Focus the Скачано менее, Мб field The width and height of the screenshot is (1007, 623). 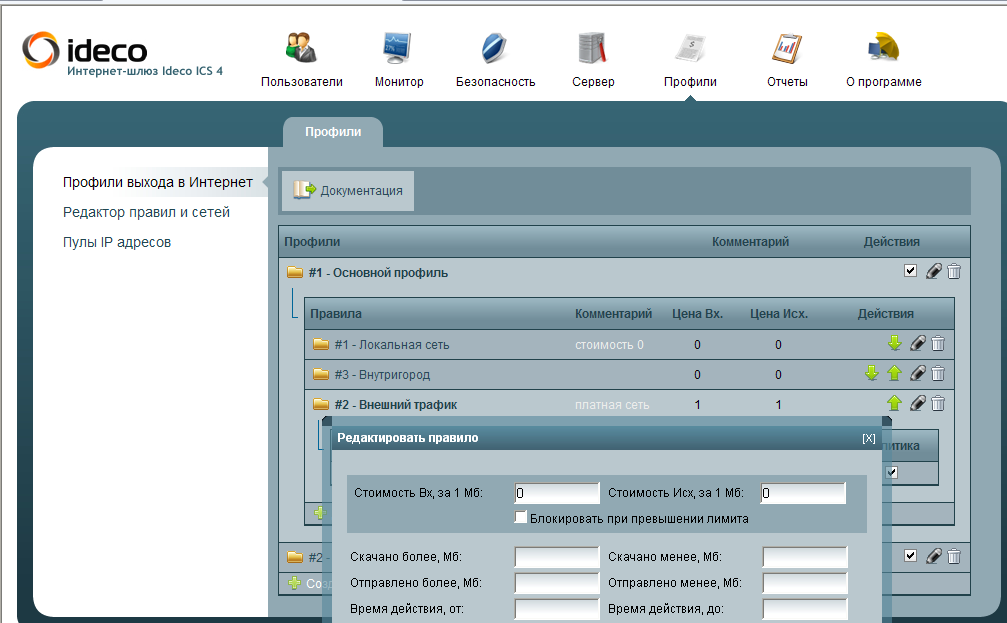pos(805,557)
